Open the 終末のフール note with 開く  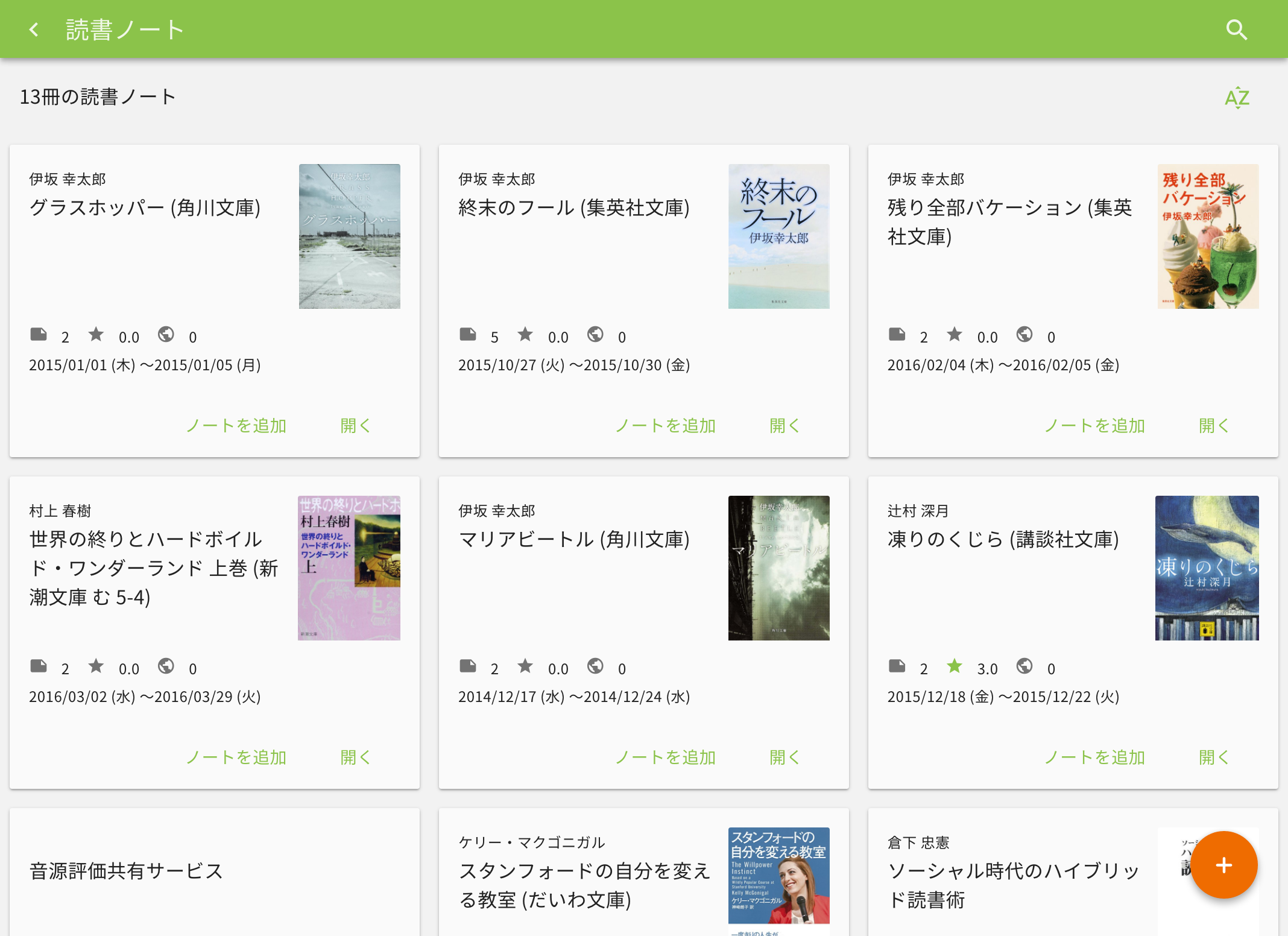pyautogui.click(x=784, y=425)
